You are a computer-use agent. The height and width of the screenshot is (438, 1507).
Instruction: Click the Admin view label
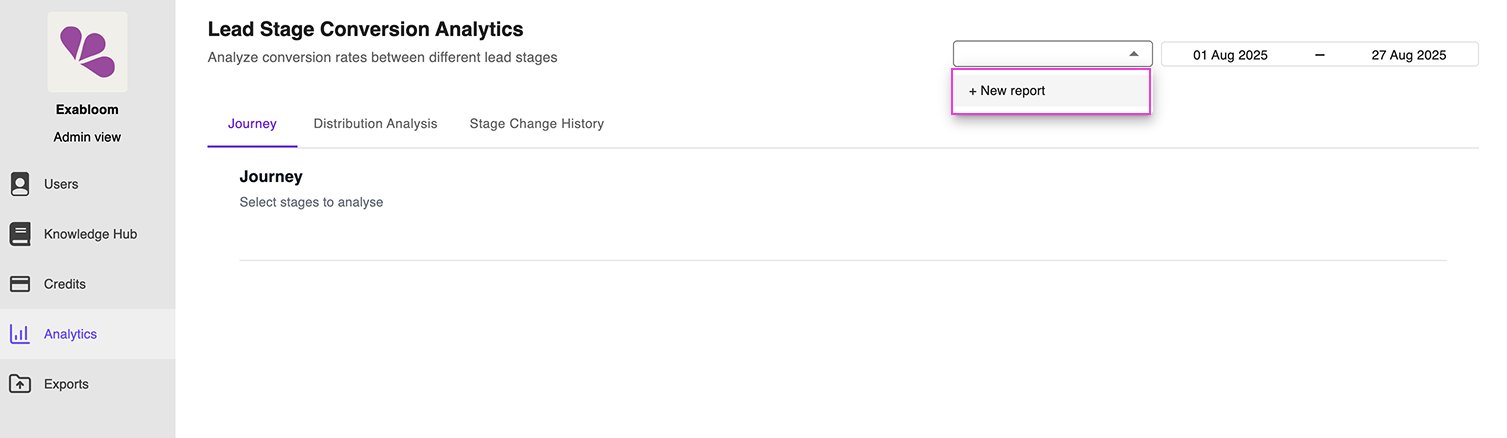coord(87,137)
